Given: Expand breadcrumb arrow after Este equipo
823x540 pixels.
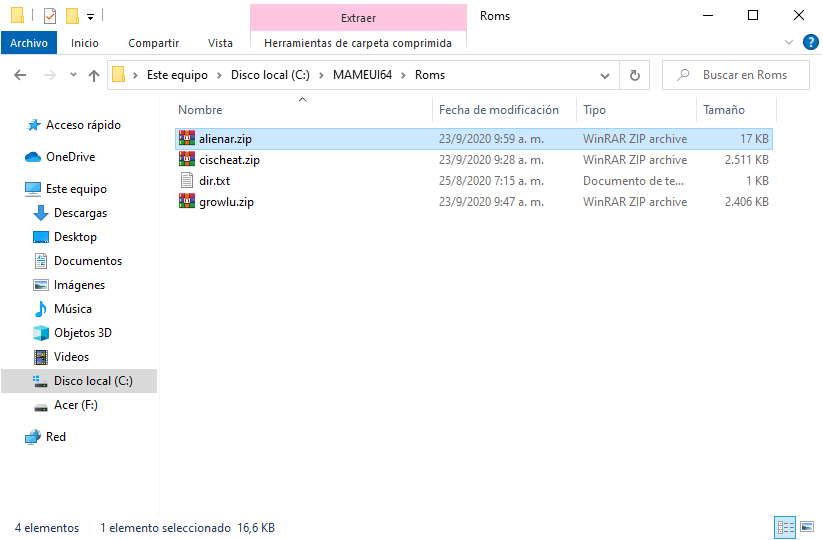Looking at the screenshot, I should [219, 76].
